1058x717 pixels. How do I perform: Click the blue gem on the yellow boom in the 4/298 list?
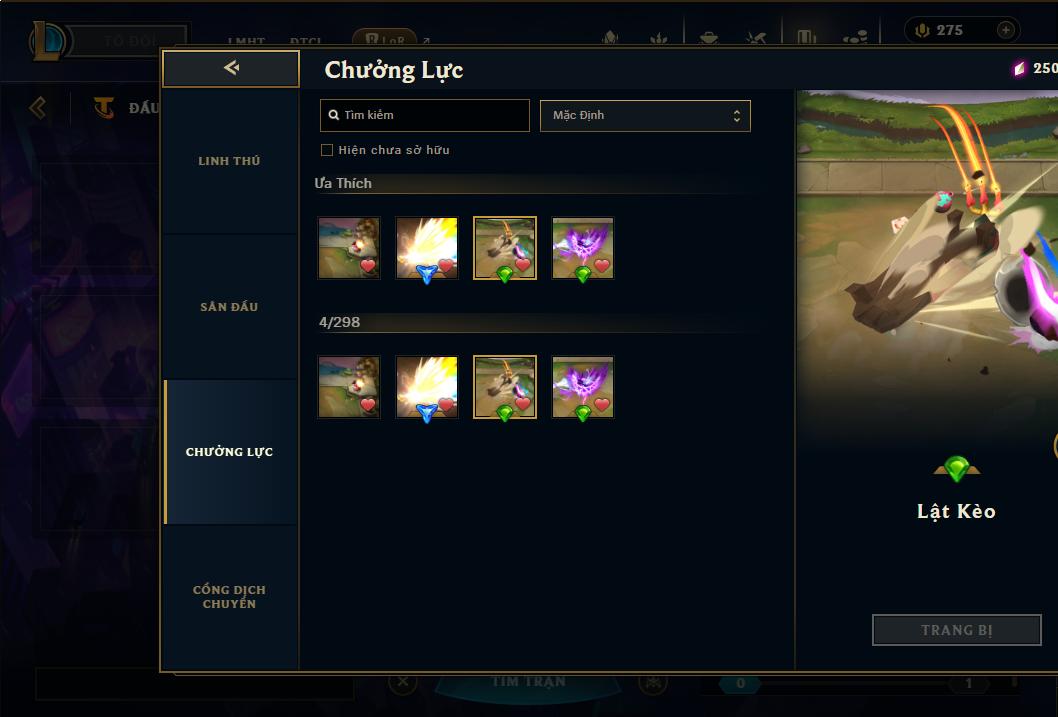[426, 411]
